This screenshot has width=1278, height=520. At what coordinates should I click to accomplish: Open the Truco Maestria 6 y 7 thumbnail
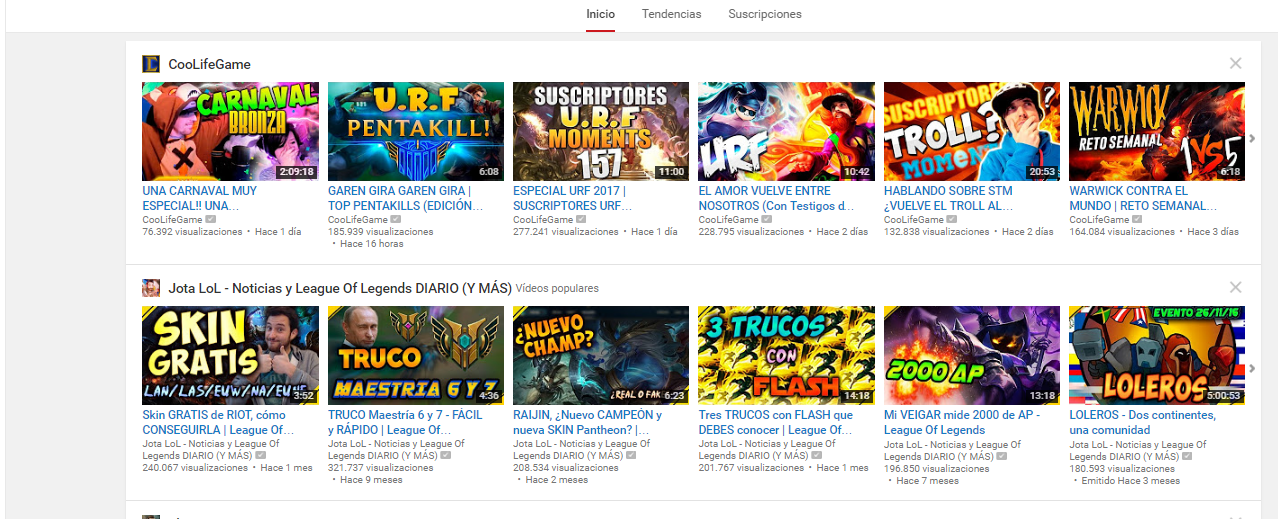[x=415, y=355]
